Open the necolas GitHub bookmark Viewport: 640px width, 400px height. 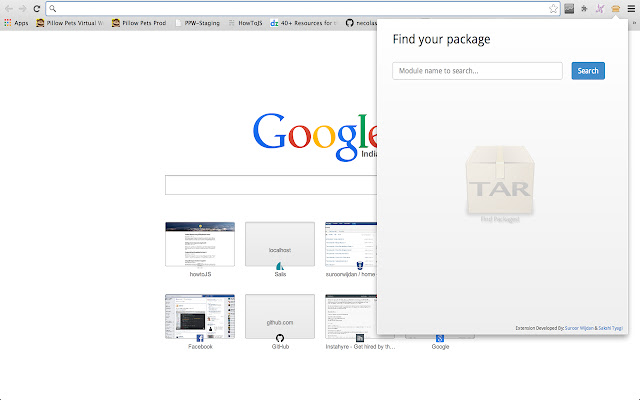point(361,23)
